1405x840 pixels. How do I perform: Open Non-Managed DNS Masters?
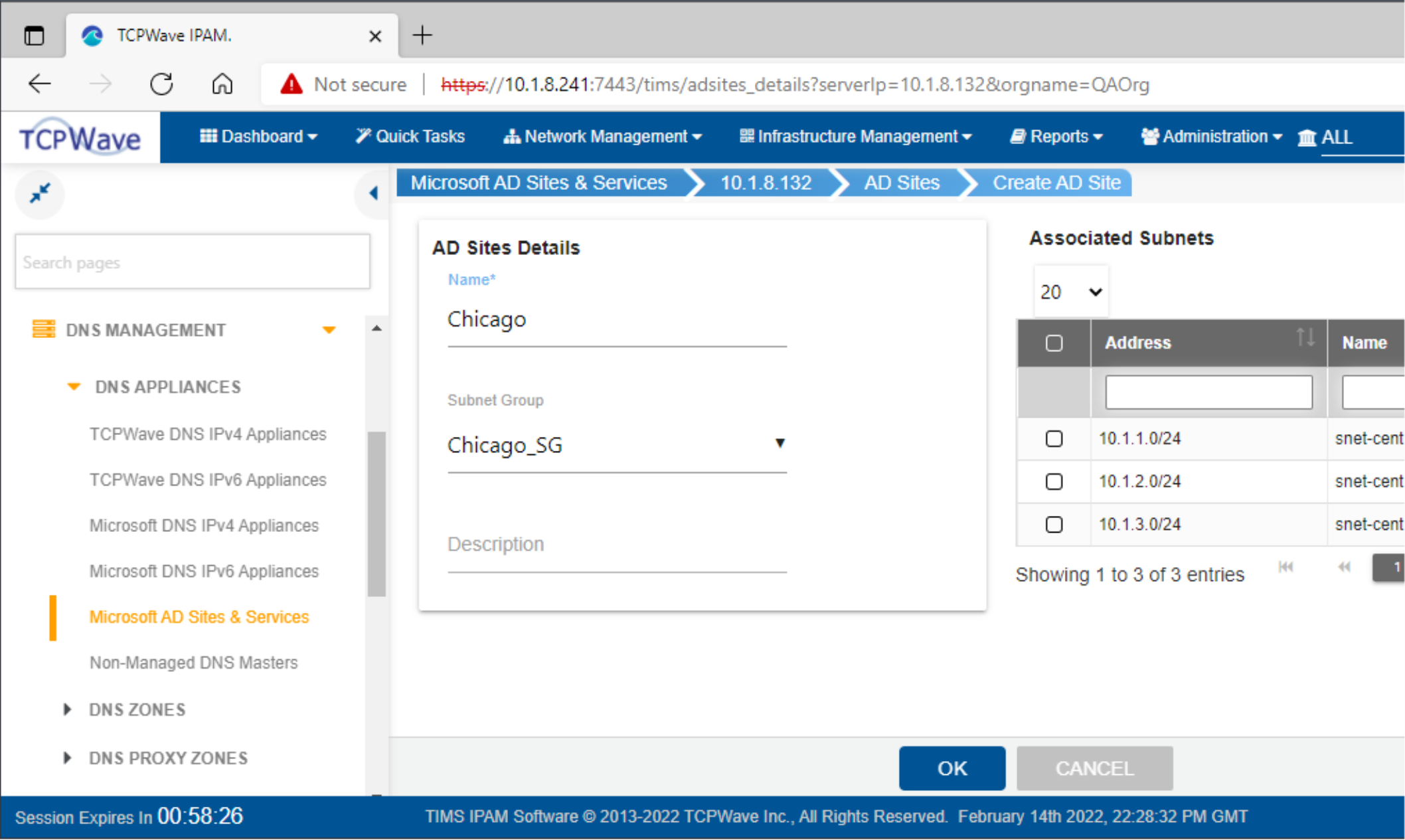click(193, 663)
